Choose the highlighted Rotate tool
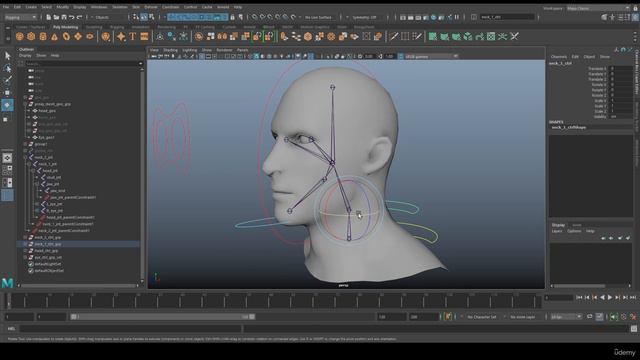Screen dimensions: 640x360 tap(7, 105)
